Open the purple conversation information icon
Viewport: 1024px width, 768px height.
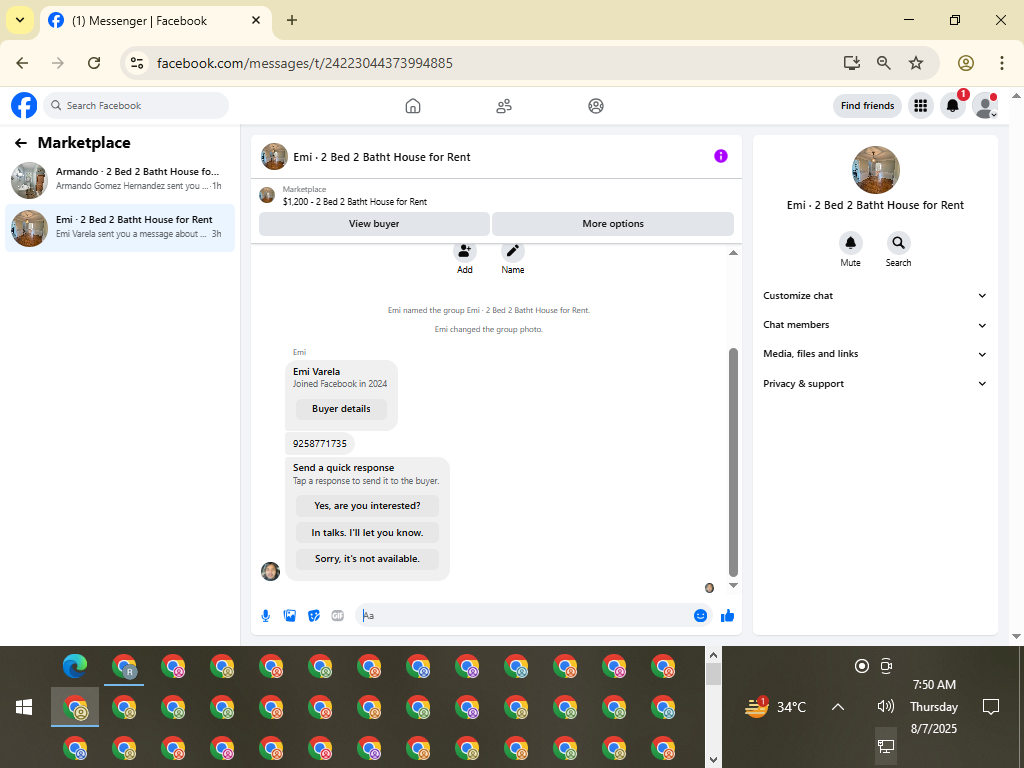(720, 156)
